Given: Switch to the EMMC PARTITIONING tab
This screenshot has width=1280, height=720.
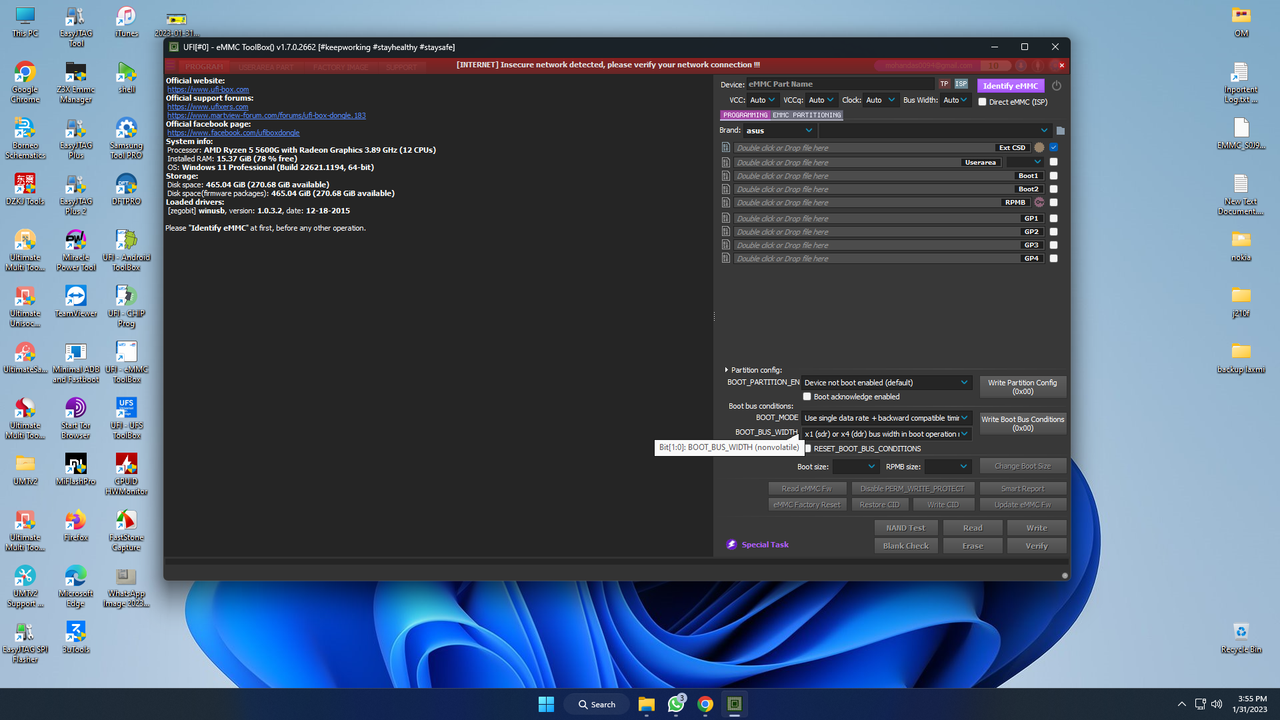Looking at the screenshot, I should (807, 115).
